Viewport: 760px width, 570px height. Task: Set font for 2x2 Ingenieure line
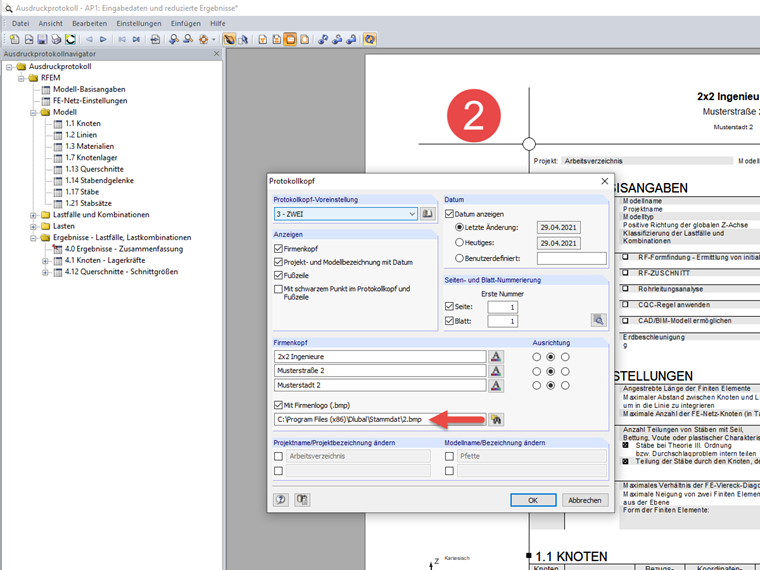coord(495,357)
